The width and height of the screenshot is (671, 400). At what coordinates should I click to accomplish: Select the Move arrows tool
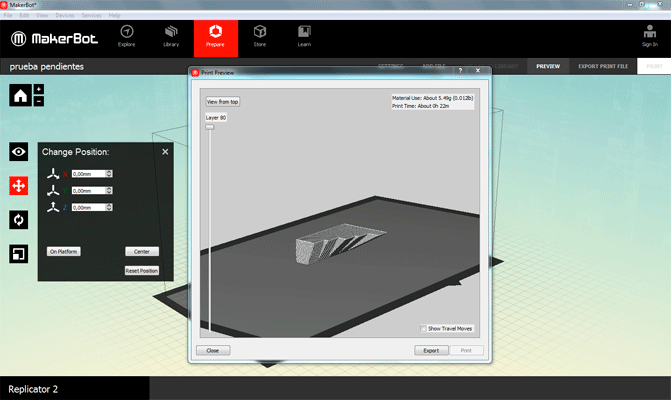(18, 186)
